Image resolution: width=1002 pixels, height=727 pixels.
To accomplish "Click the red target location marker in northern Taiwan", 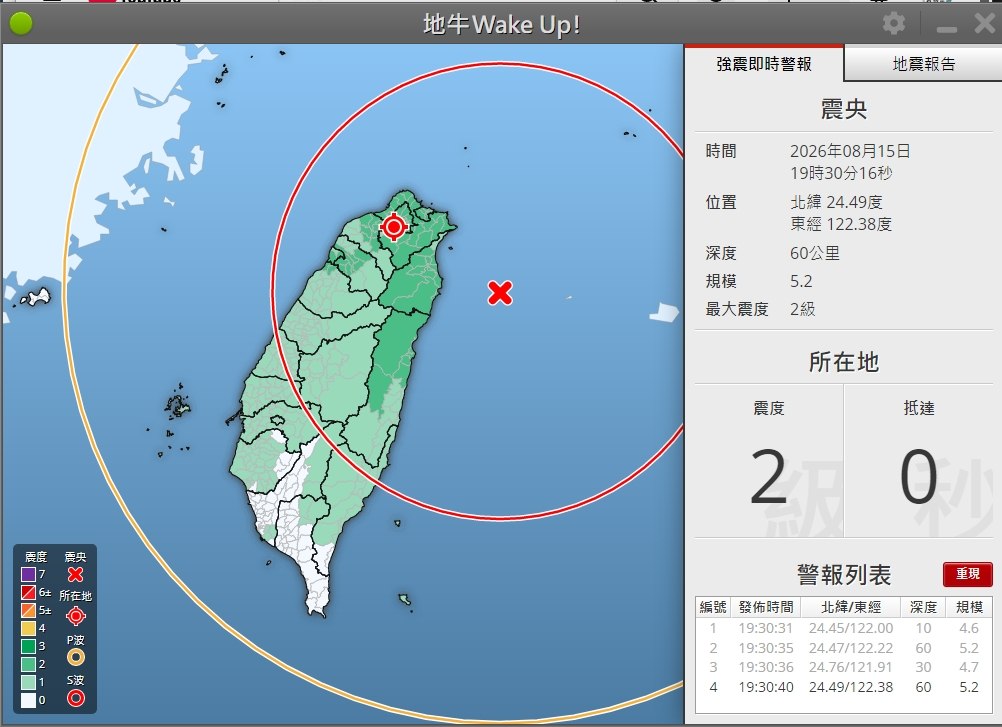I will (394, 226).
